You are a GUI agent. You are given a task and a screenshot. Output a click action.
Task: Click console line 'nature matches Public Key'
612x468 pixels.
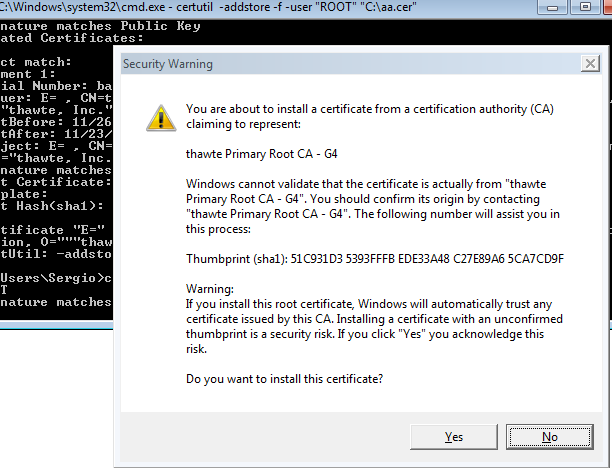(x=100, y=26)
